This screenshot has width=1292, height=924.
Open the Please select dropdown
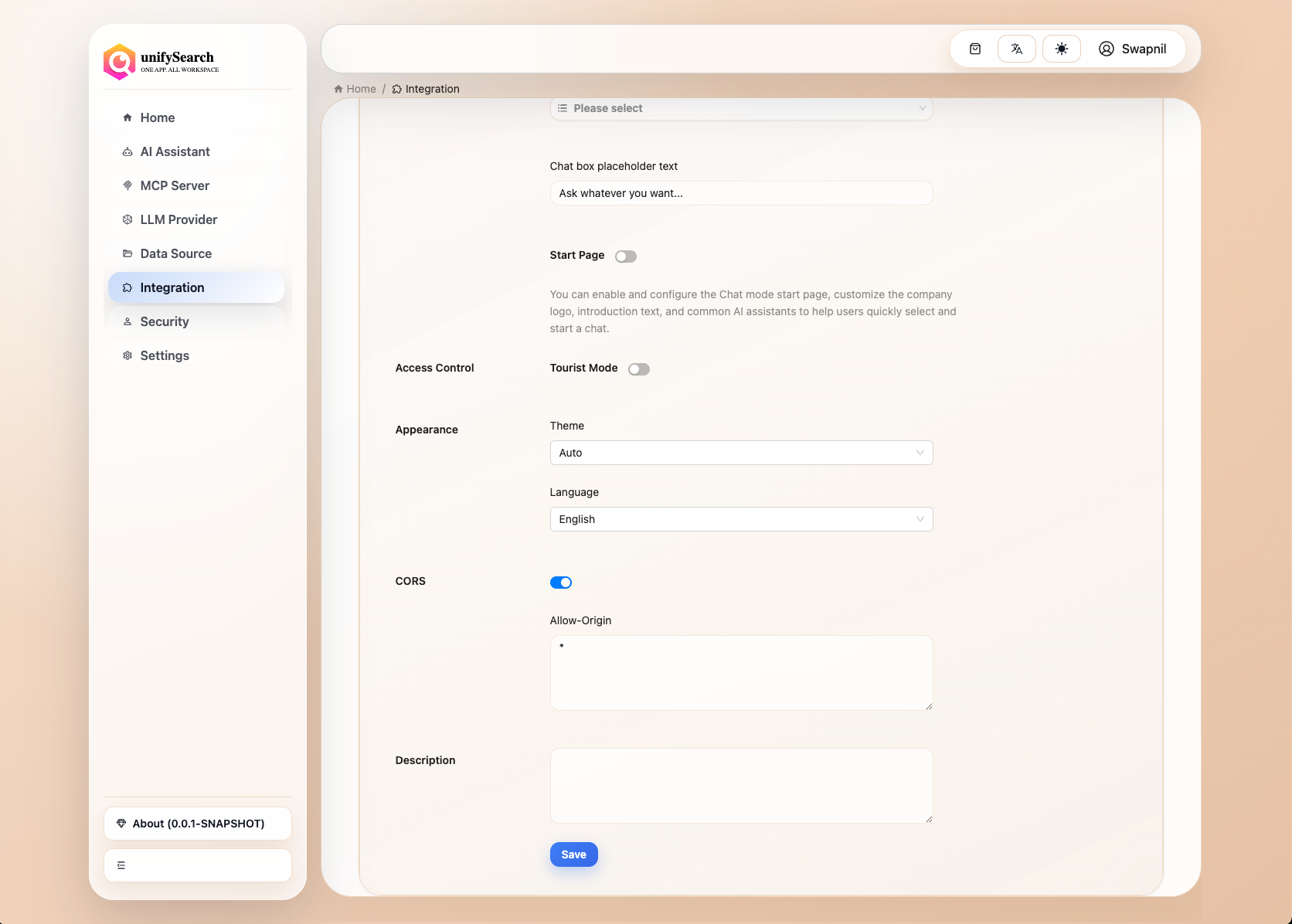coord(741,108)
